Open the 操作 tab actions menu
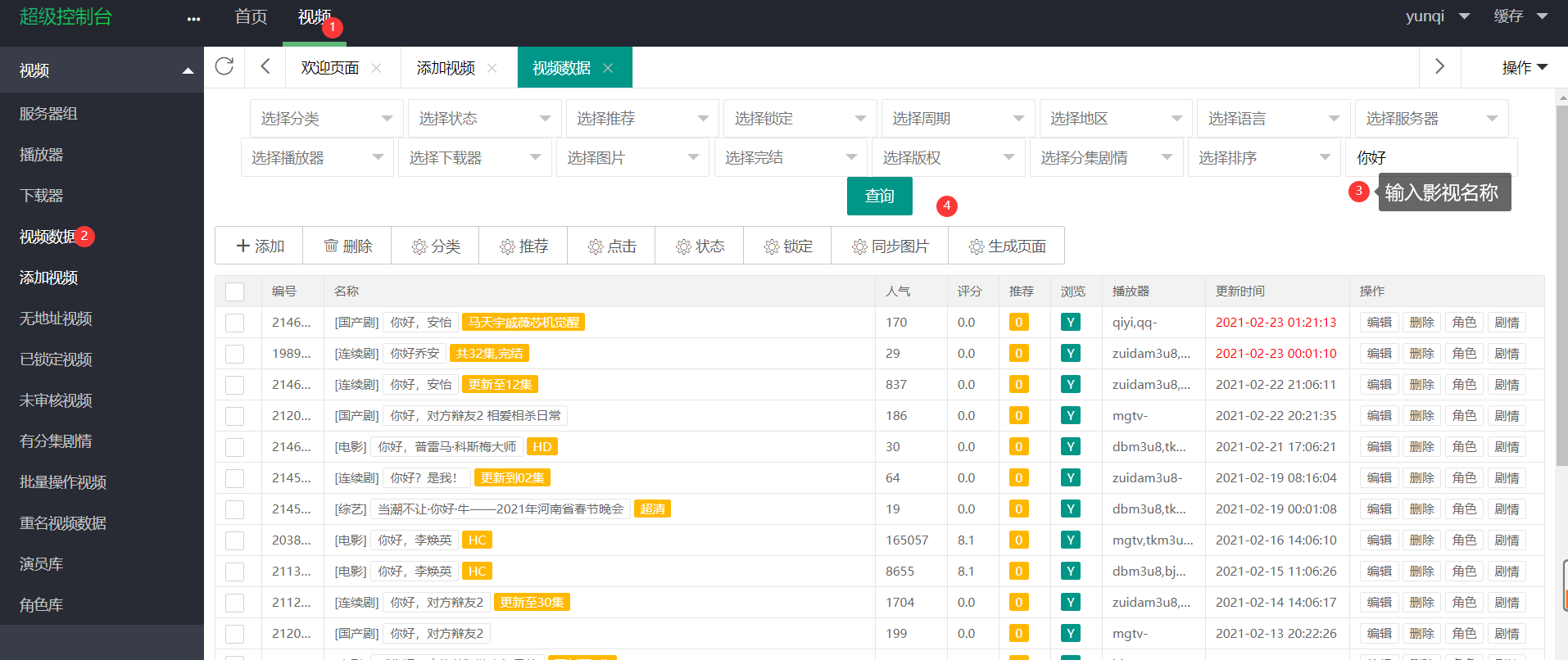The width and height of the screenshot is (1568, 660). click(1524, 68)
